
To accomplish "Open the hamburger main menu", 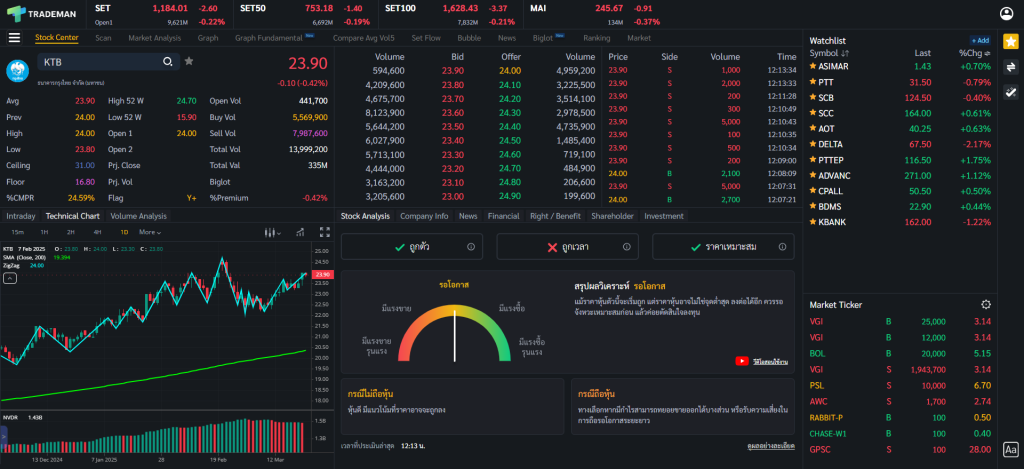I will pos(14,38).
